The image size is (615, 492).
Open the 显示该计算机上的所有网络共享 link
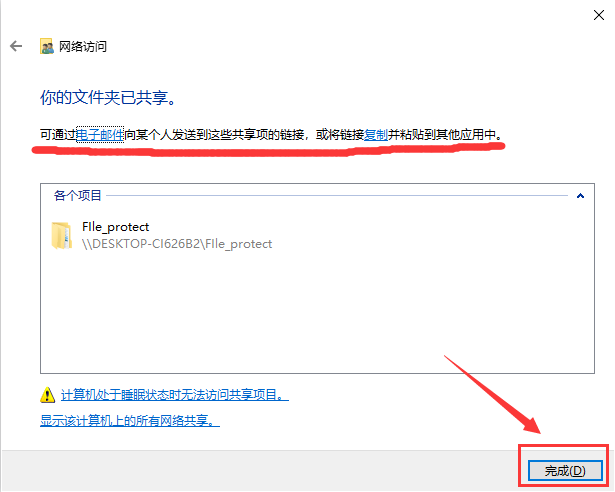click(x=130, y=421)
